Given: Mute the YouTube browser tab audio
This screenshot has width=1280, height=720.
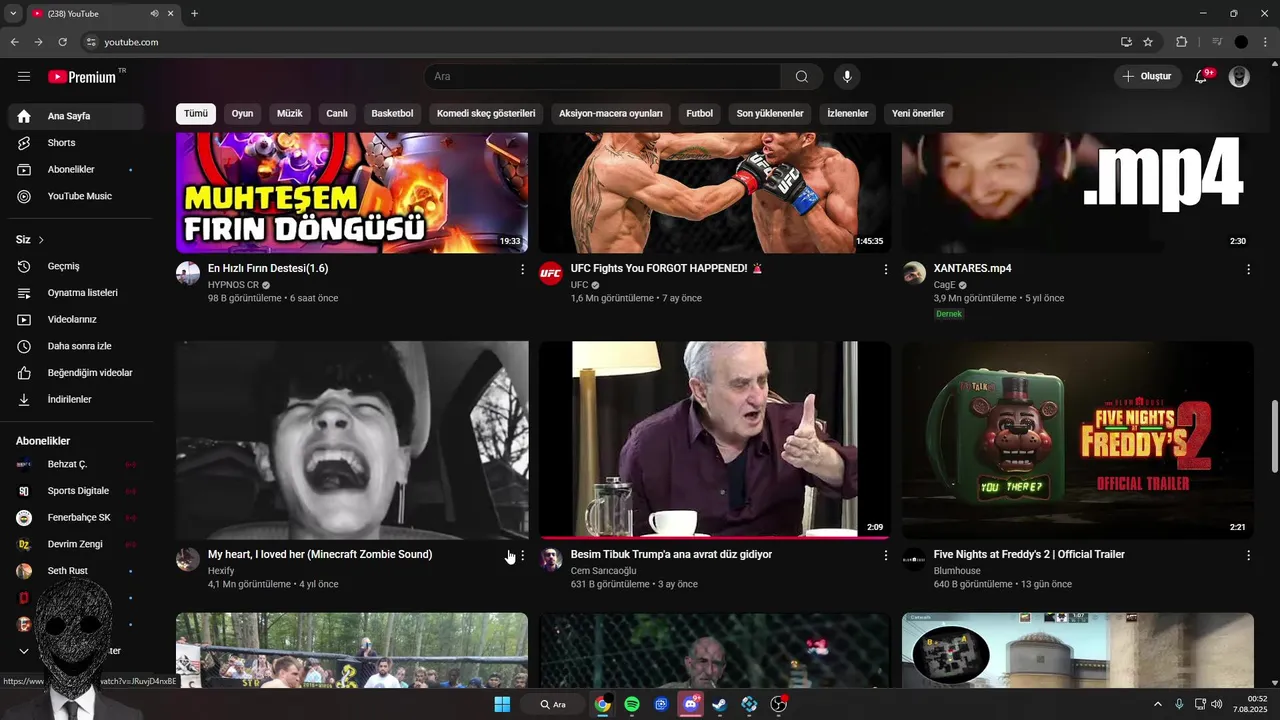Looking at the screenshot, I should 154,14.
